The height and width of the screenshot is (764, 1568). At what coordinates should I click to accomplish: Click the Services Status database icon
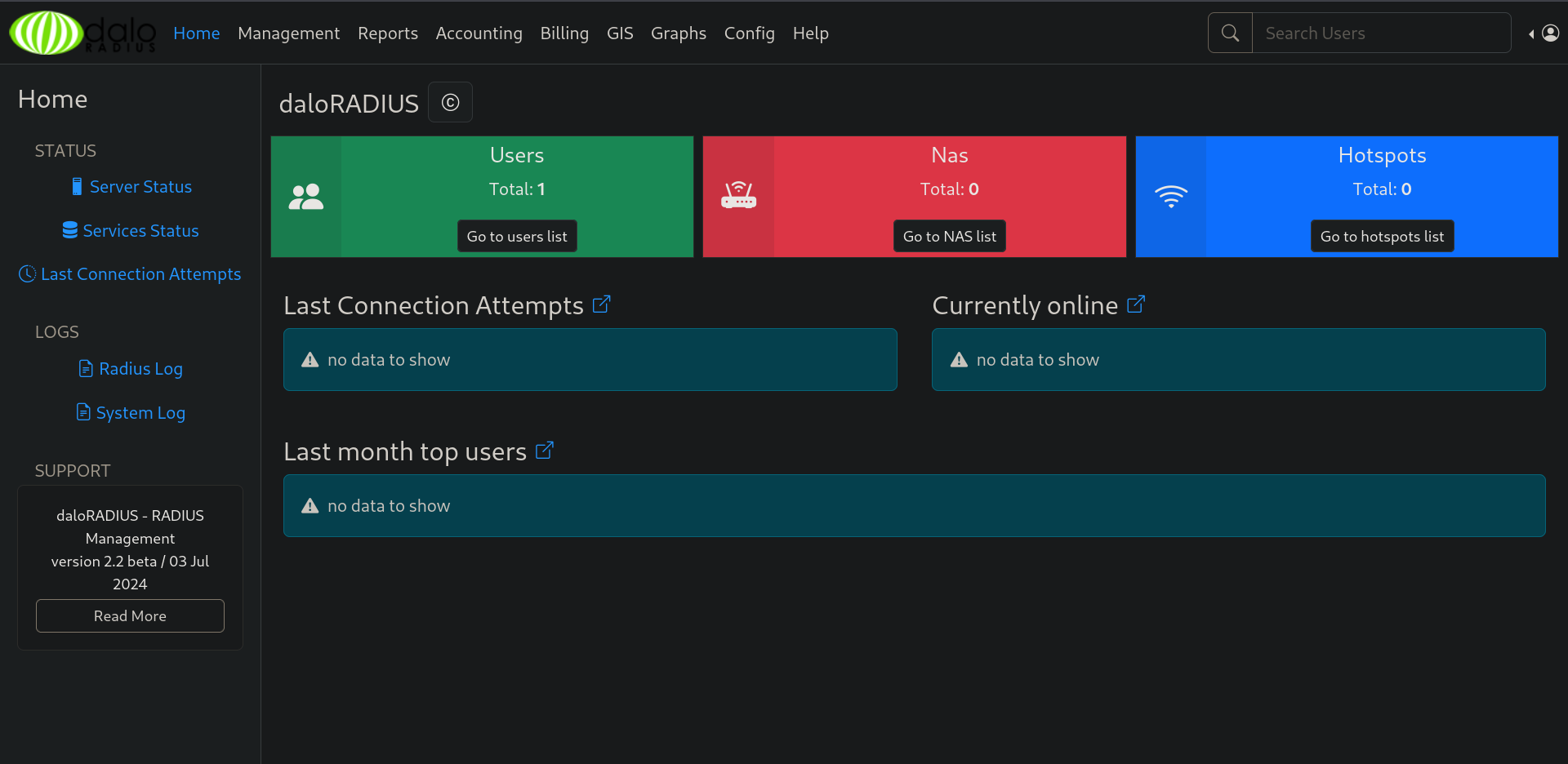(x=70, y=230)
